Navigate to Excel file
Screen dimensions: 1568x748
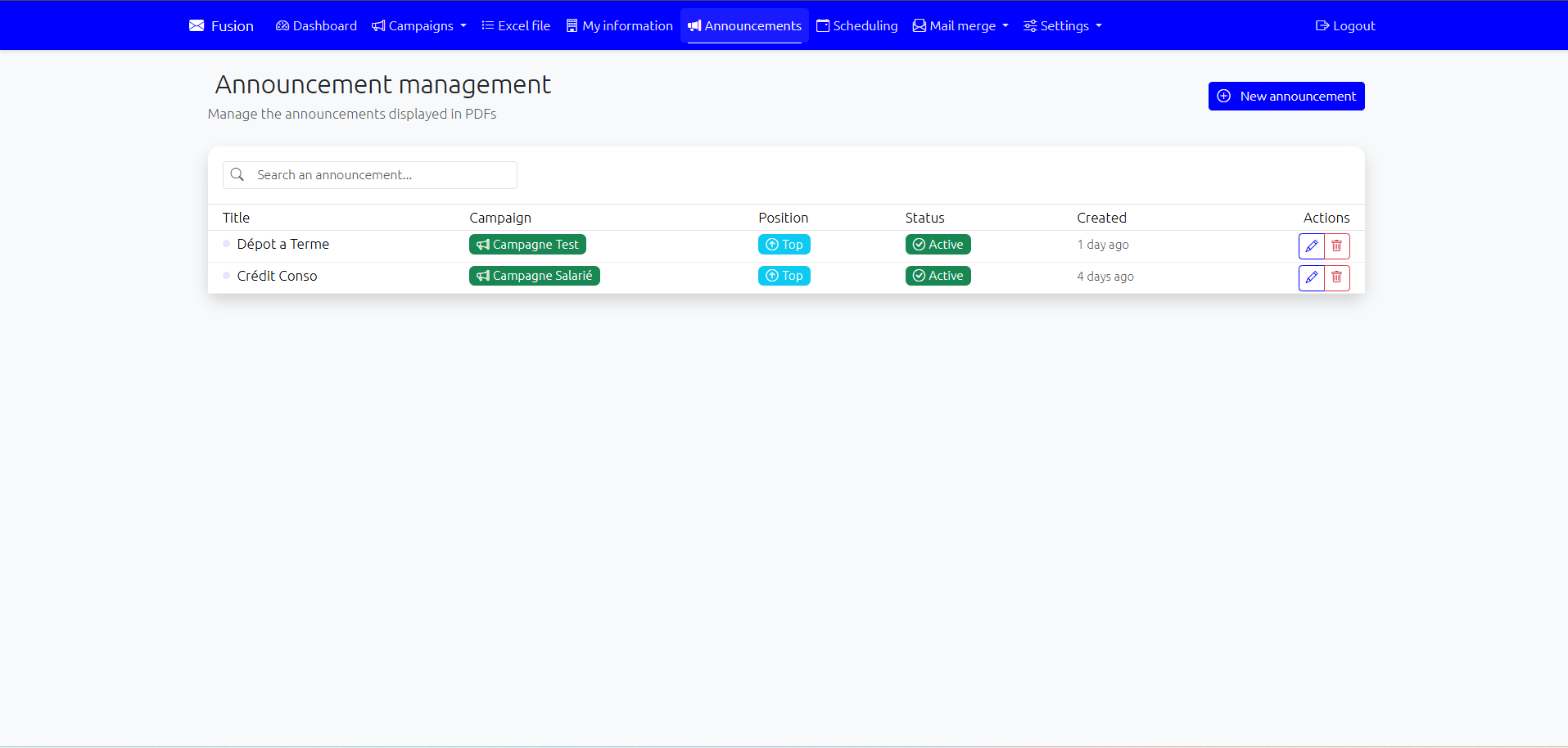pyautogui.click(x=516, y=25)
